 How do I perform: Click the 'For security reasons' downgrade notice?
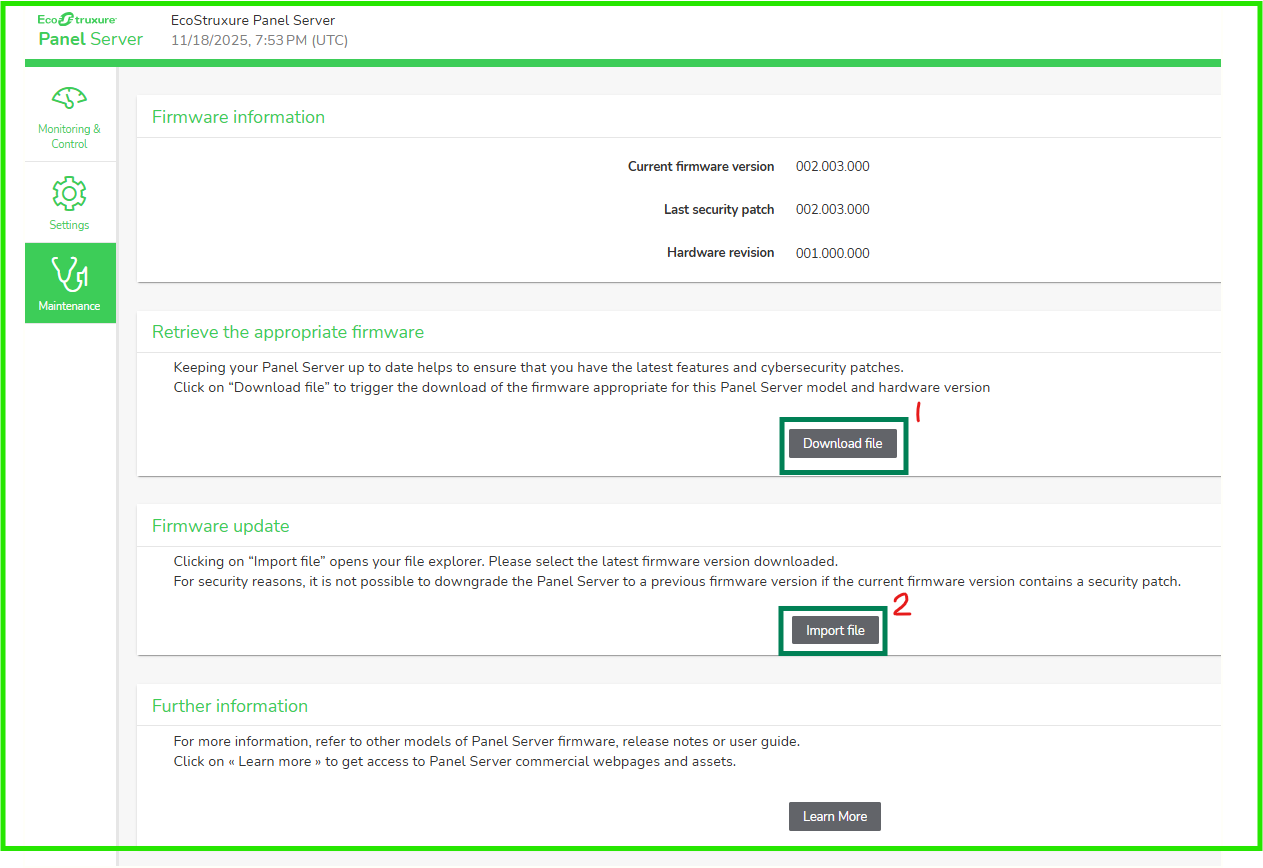coord(677,582)
